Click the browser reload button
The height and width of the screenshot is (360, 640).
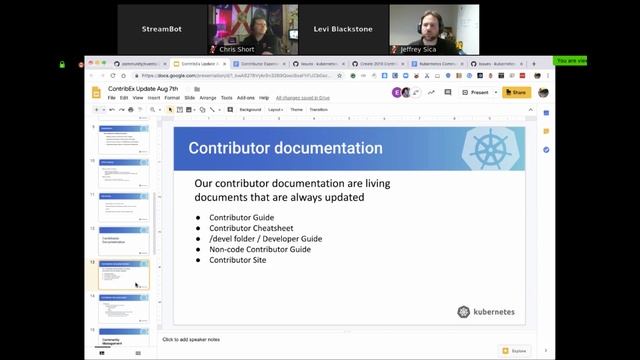click(113, 76)
